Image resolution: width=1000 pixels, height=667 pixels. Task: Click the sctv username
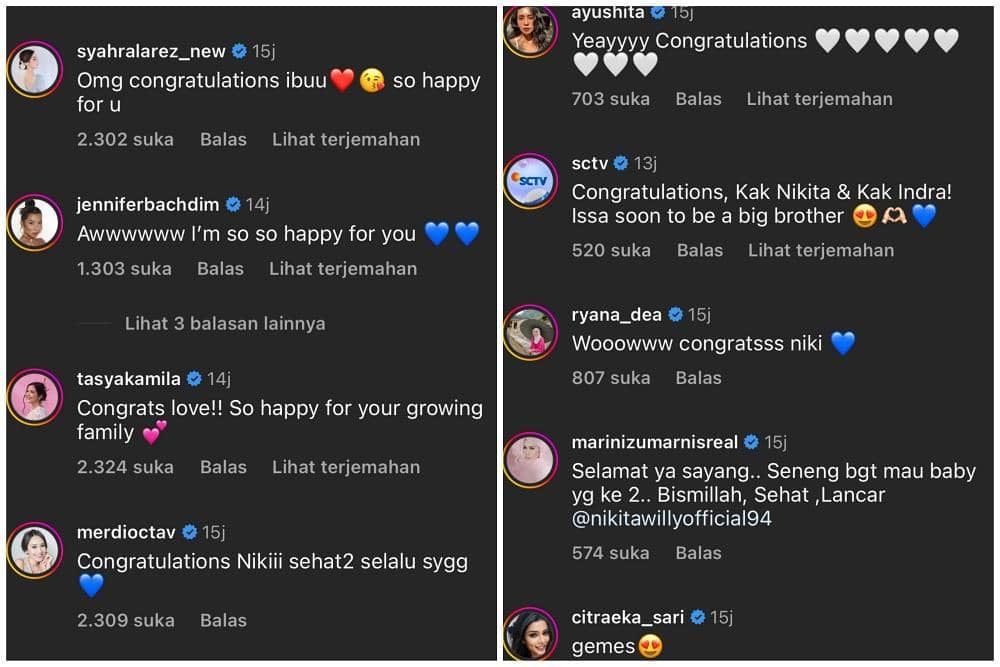coord(589,163)
